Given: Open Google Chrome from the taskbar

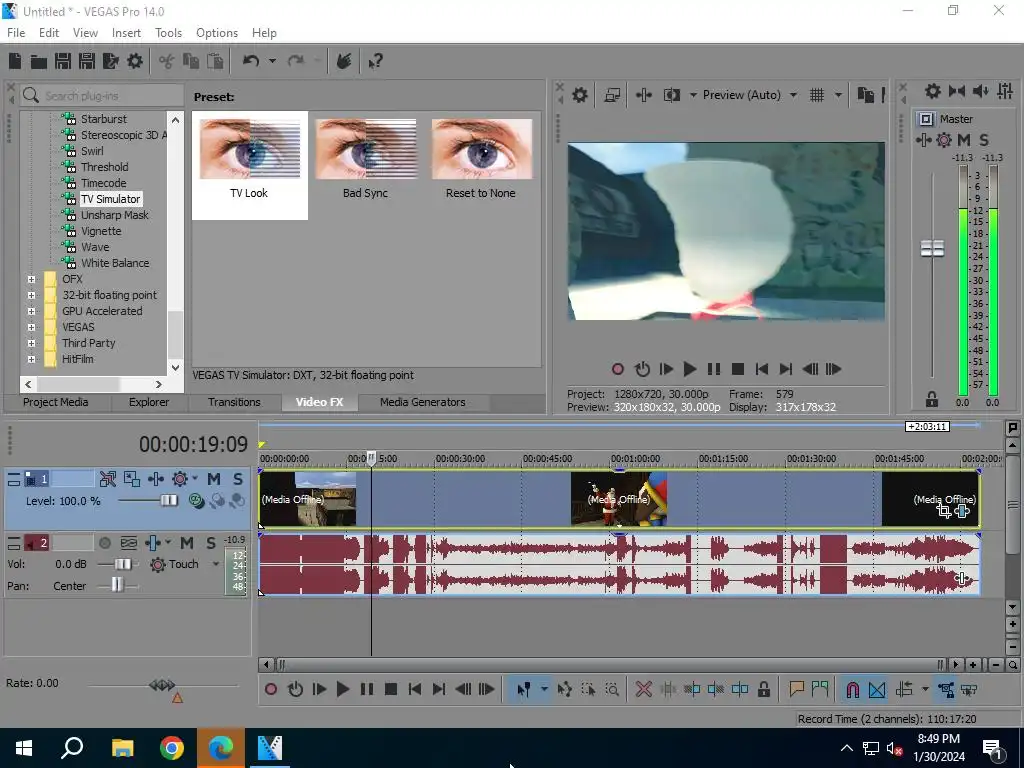Looking at the screenshot, I should pyautogui.click(x=172, y=748).
